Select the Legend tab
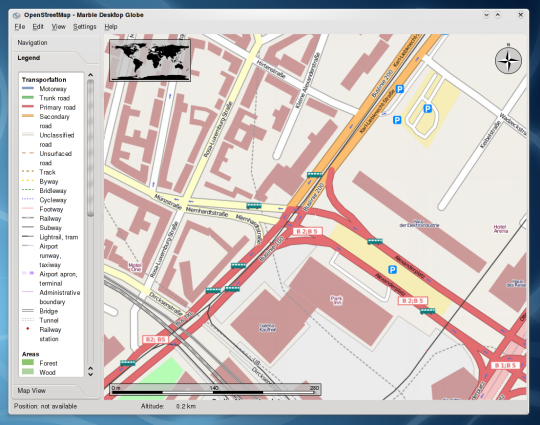 29,58
